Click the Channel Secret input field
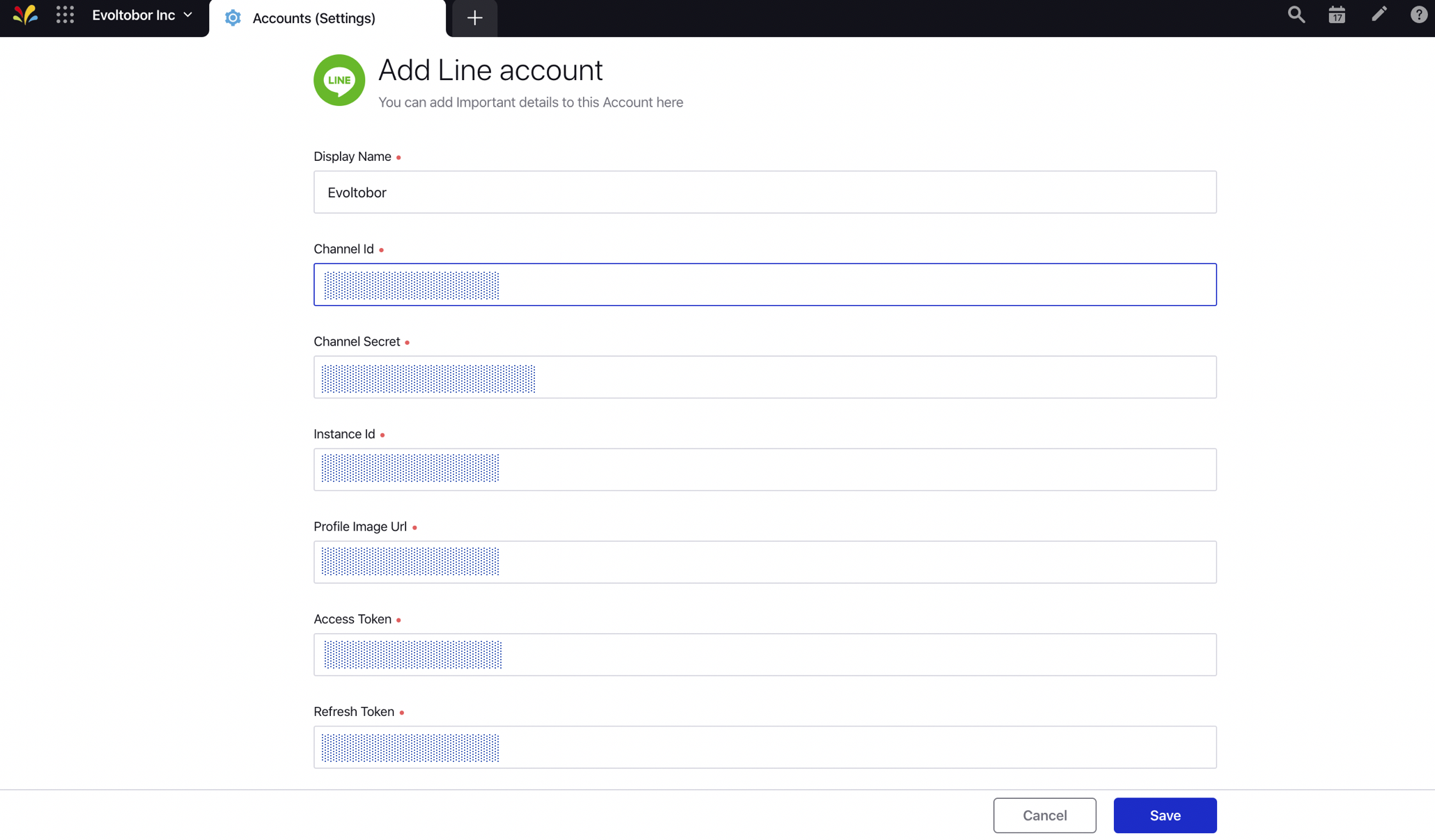Image resolution: width=1435 pixels, height=840 pixels. click(x=765, y=377)
